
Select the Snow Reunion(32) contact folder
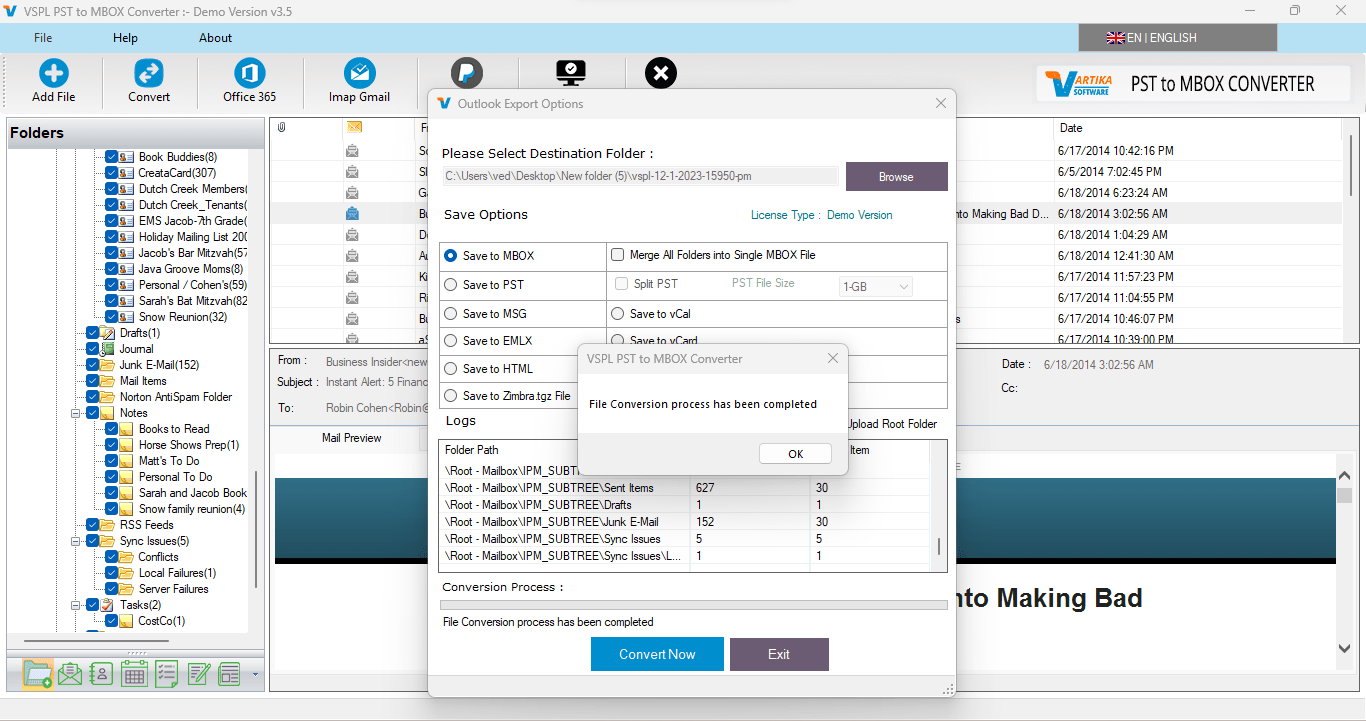pyautogui.click(x=183, y=317)
